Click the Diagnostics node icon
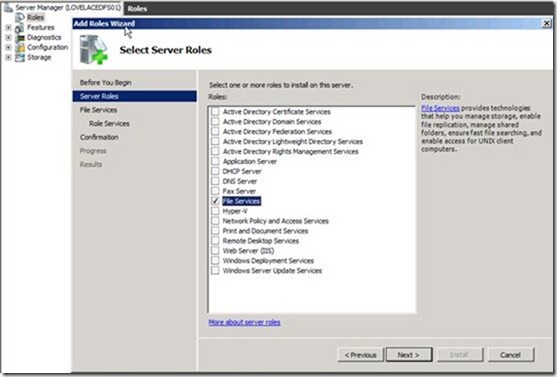Viewport: 557px width, 377px height. tap(20, 37)
